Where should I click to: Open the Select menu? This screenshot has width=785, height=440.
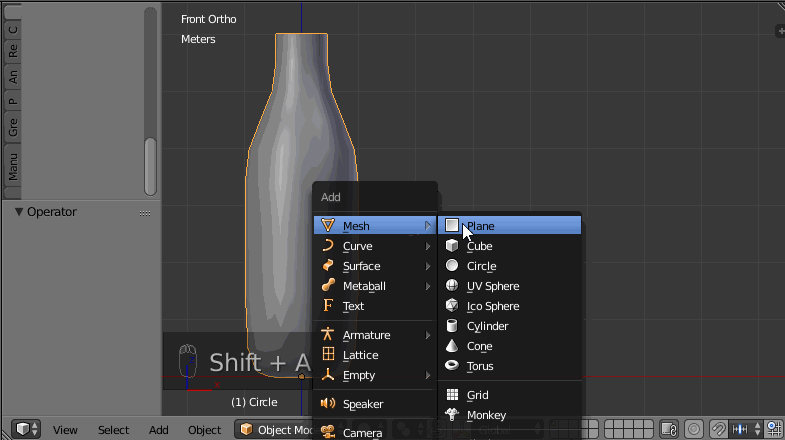click(x=113, y=430)
